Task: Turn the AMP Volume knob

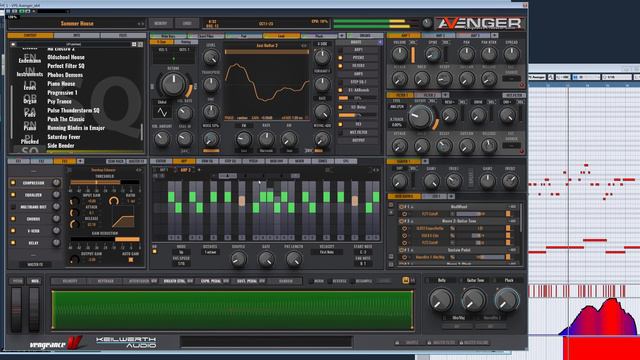Action: (x=400, y=54)
